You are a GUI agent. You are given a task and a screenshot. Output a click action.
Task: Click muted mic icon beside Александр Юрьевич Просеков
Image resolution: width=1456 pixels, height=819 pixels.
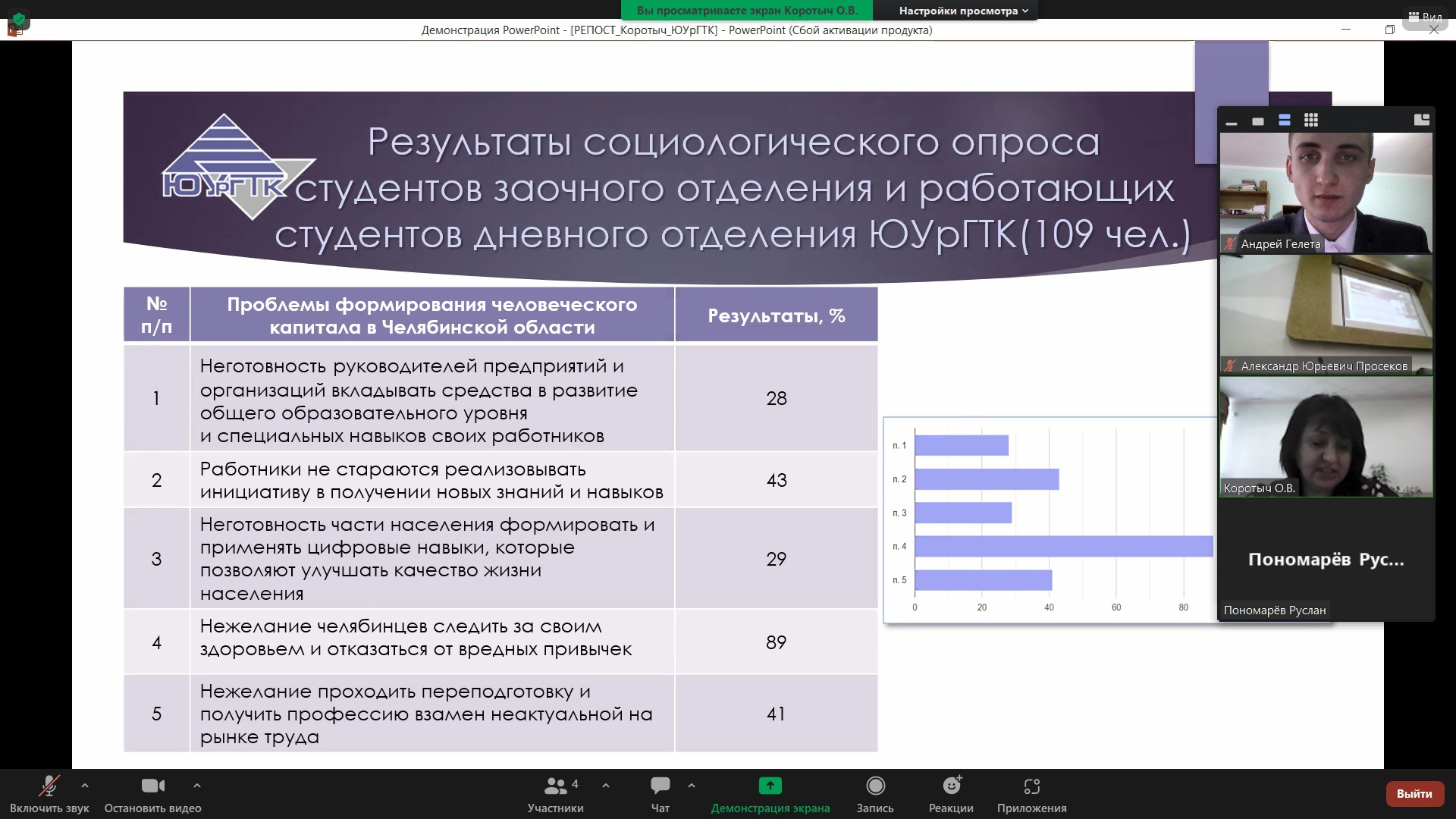pyautogui.click(x=1230, y=366)
